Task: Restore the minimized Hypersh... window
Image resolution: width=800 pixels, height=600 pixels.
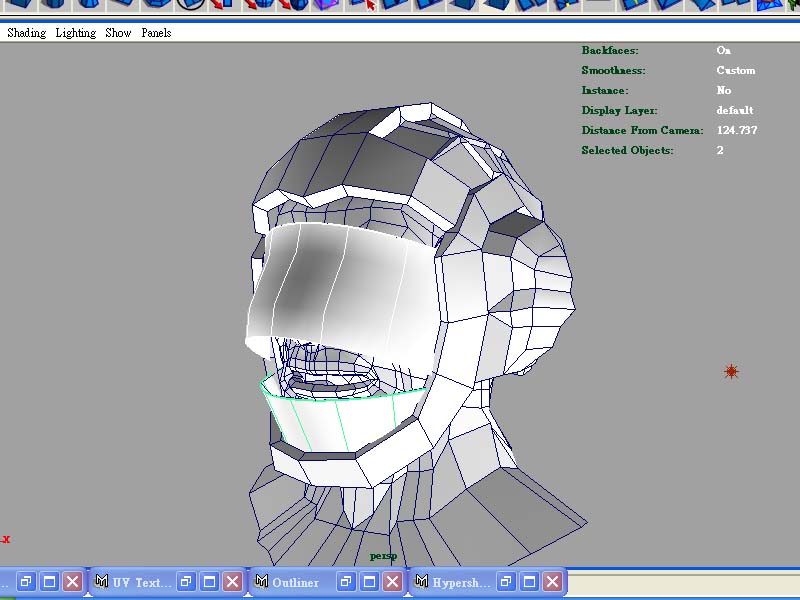Action: (506, 582)
